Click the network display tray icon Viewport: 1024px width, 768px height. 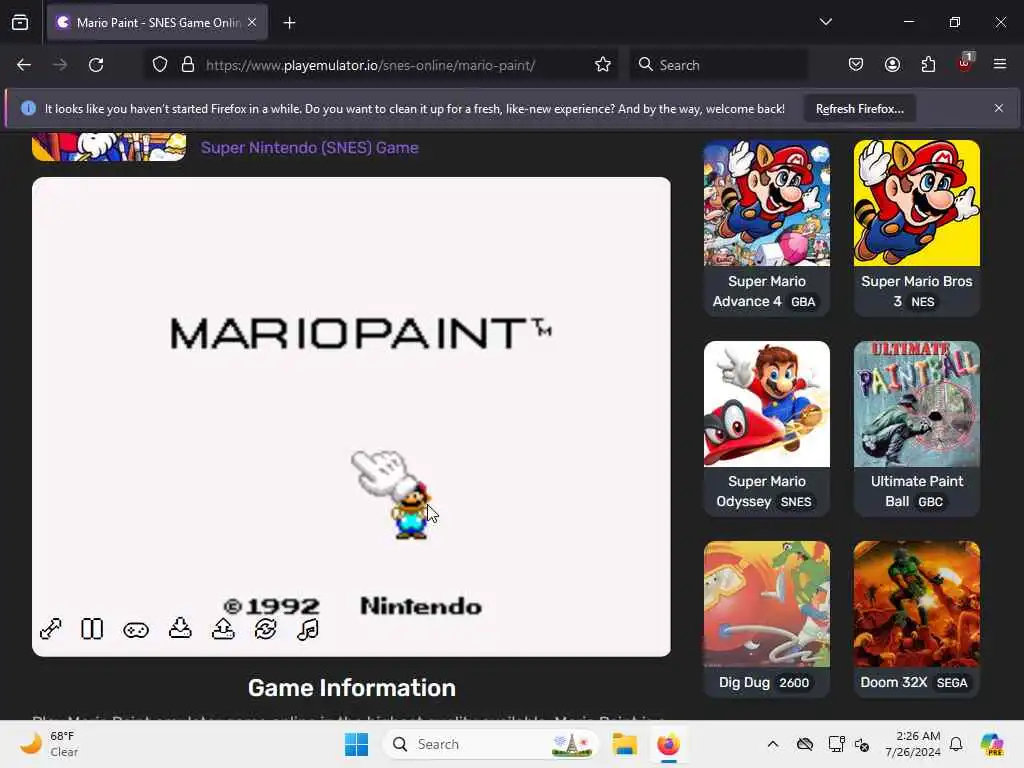point(836,744)
